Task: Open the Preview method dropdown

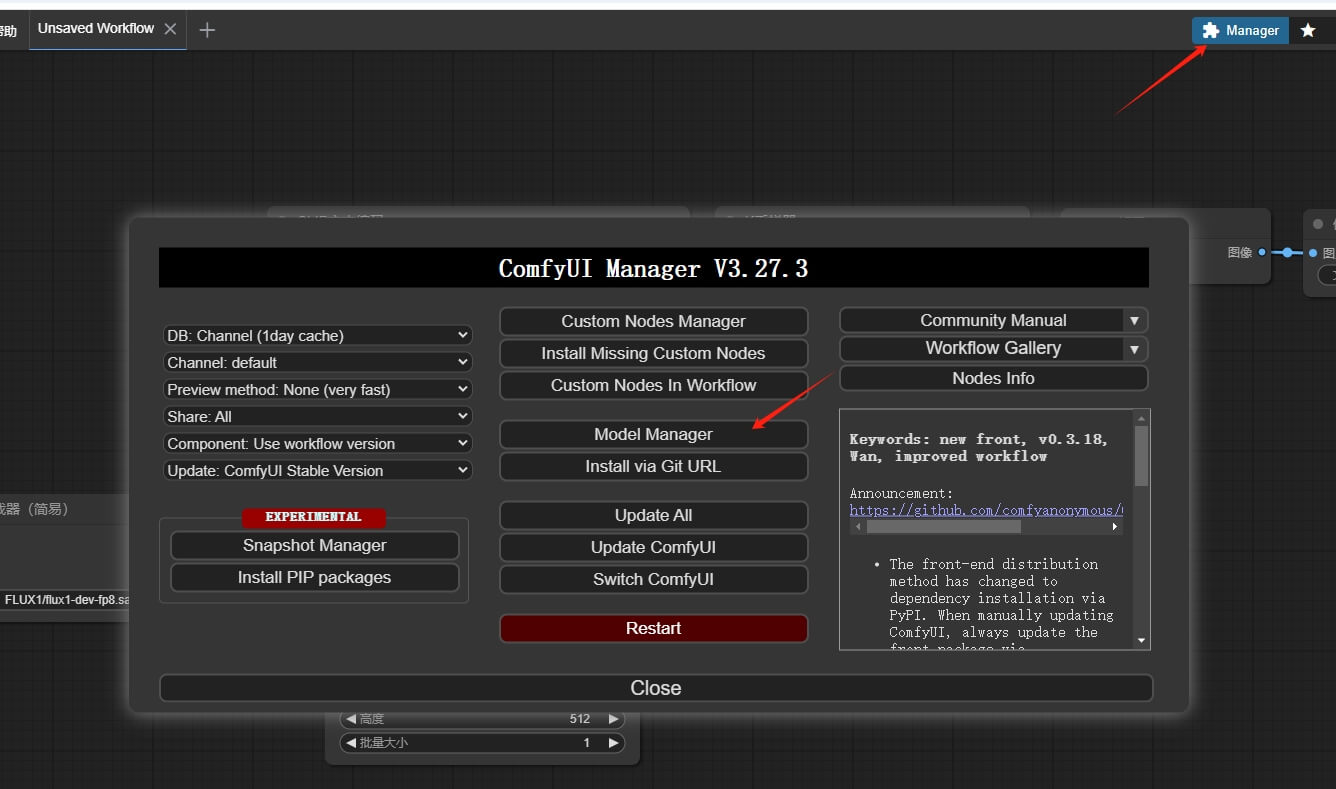Action: pyautogui.click(x=317, y=390)
